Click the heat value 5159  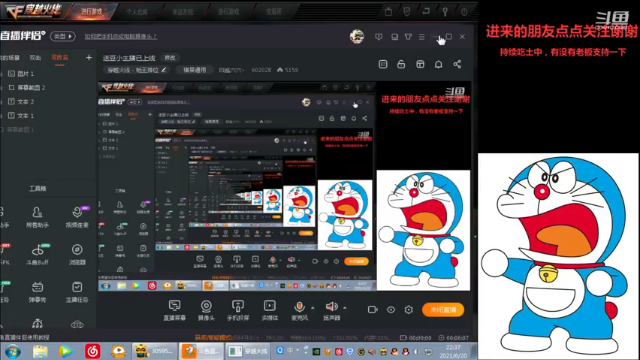287,70
